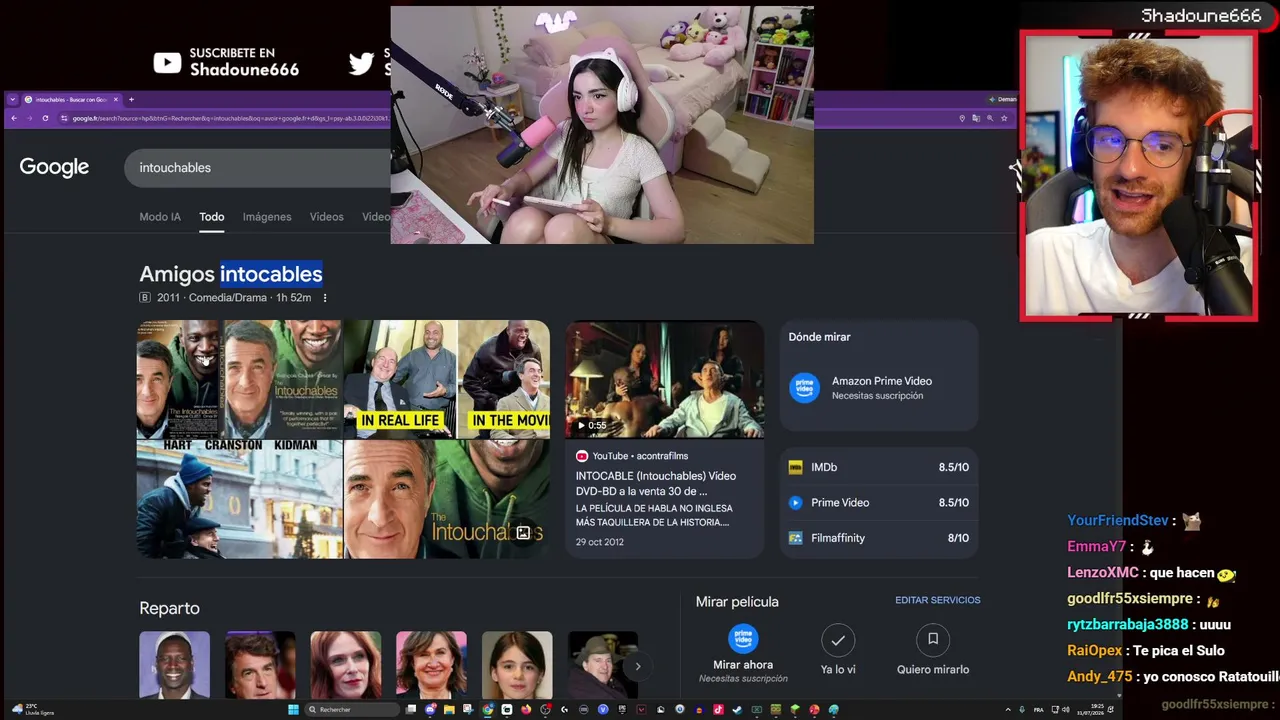Screen dimensions: 1280x720
Task: Click the Google logo
Action: 54,167
